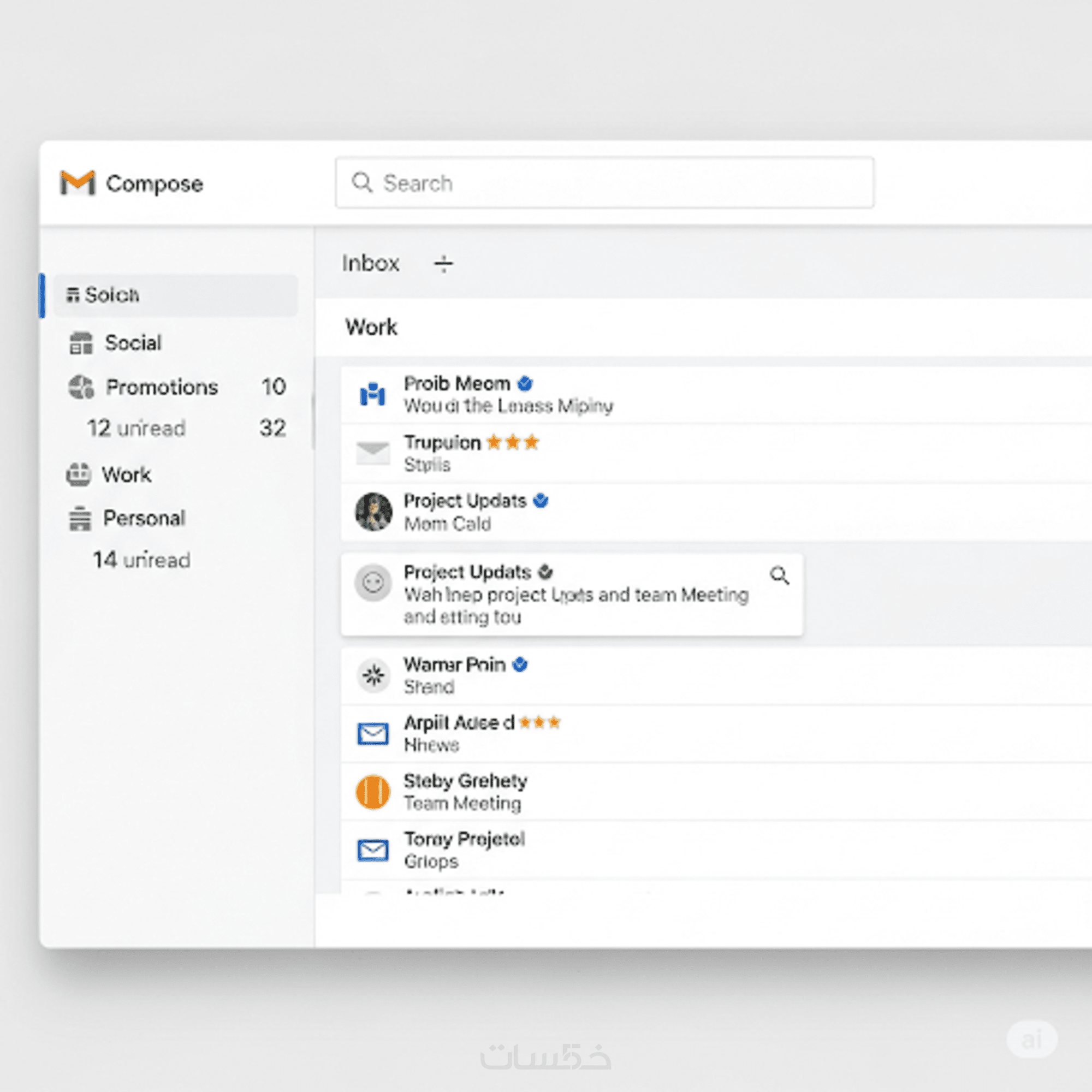This screenshot has width=1092, height=1092.
Task: Toggle the orange stars on Trupuion email
Action: tap(513, 442)
